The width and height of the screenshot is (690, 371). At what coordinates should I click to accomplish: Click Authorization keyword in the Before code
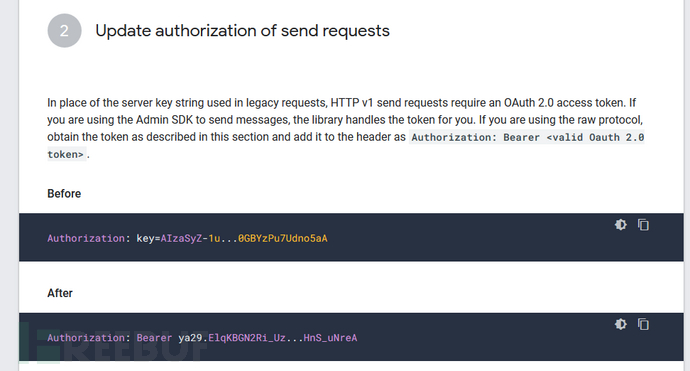click(x=86, y=239)
